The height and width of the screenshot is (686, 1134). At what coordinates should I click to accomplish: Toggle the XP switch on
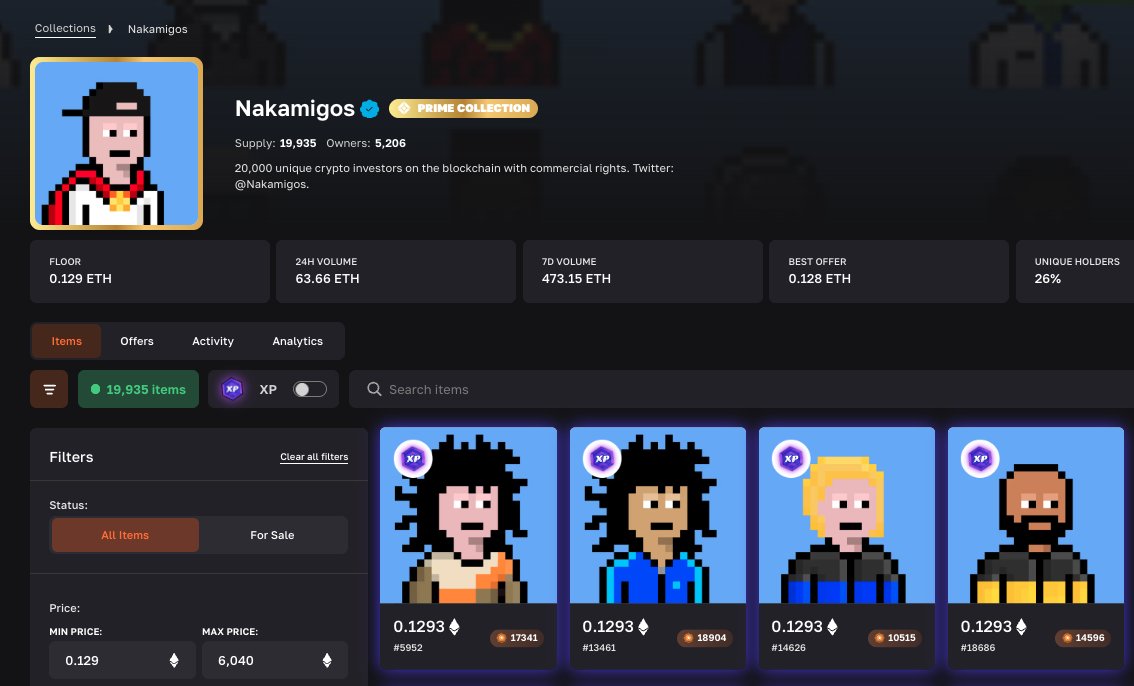310,389
